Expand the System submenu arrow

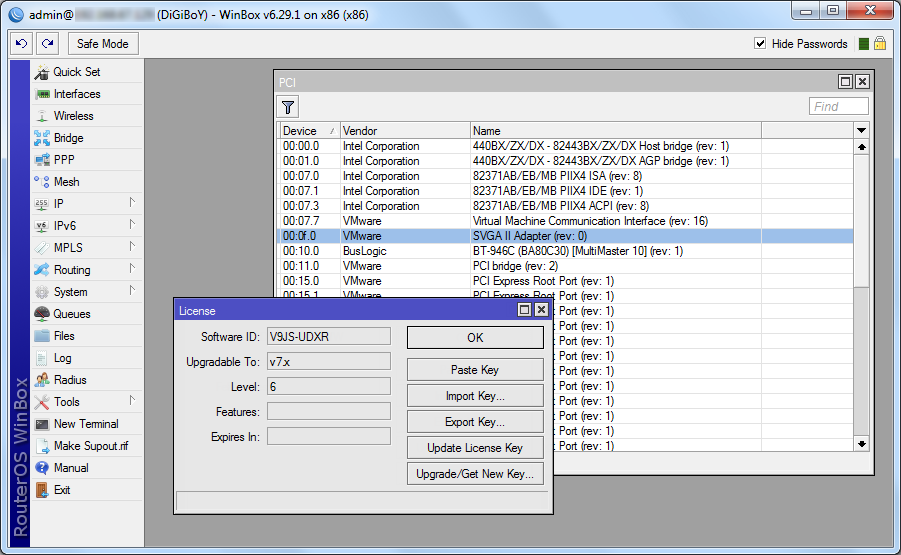point(132,290)
